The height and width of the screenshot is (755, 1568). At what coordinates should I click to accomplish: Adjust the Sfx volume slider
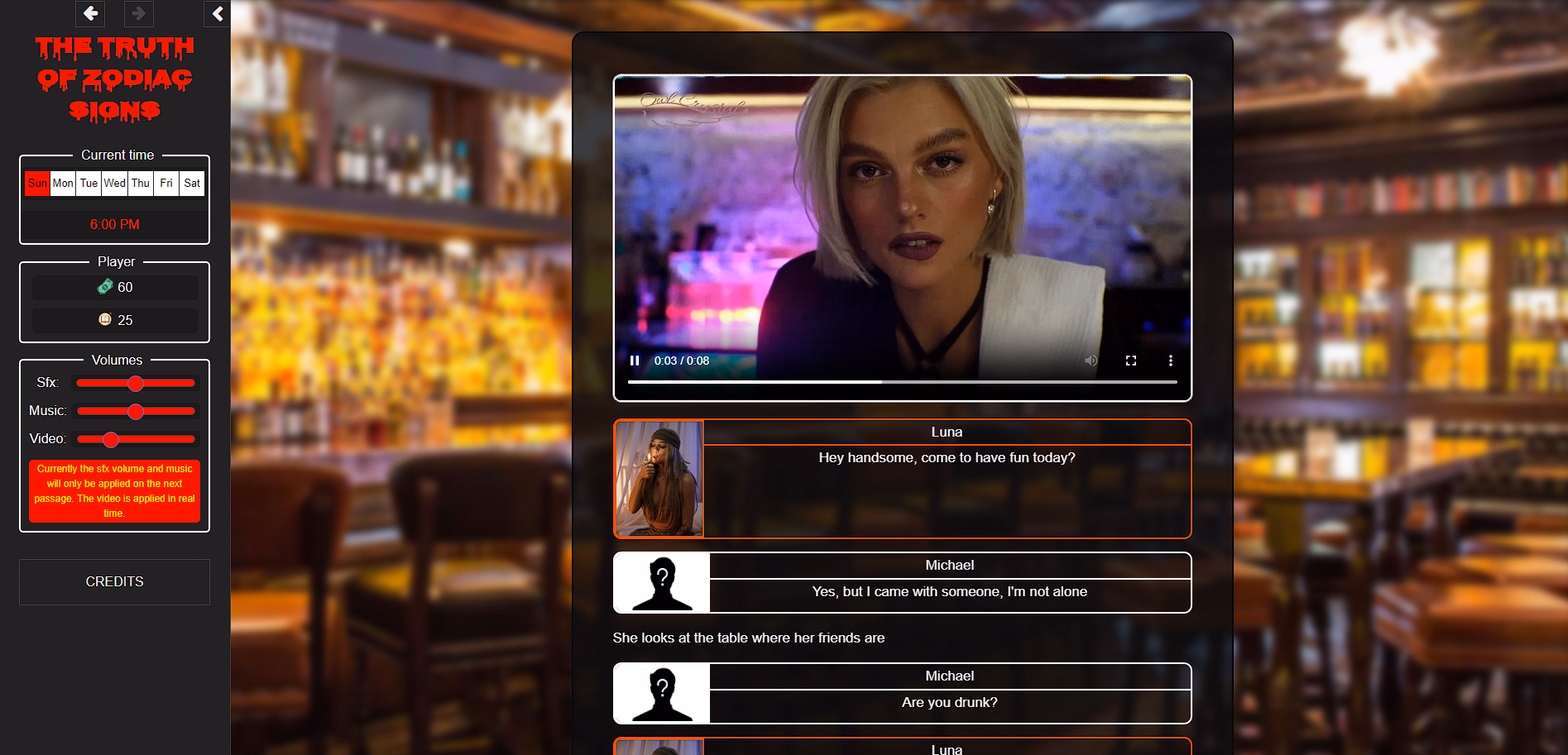coord(136,383)
